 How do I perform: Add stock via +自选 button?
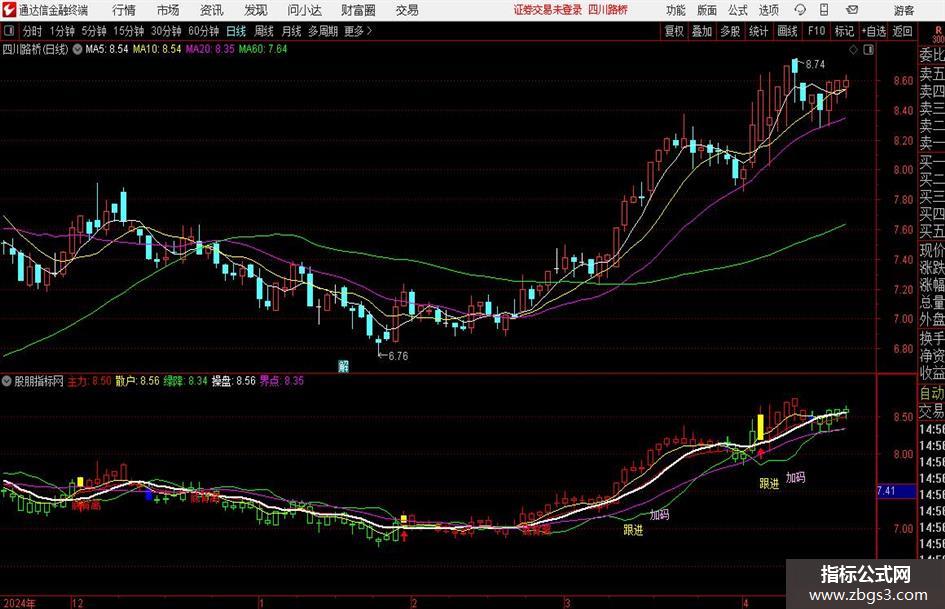tap(874, 31)
